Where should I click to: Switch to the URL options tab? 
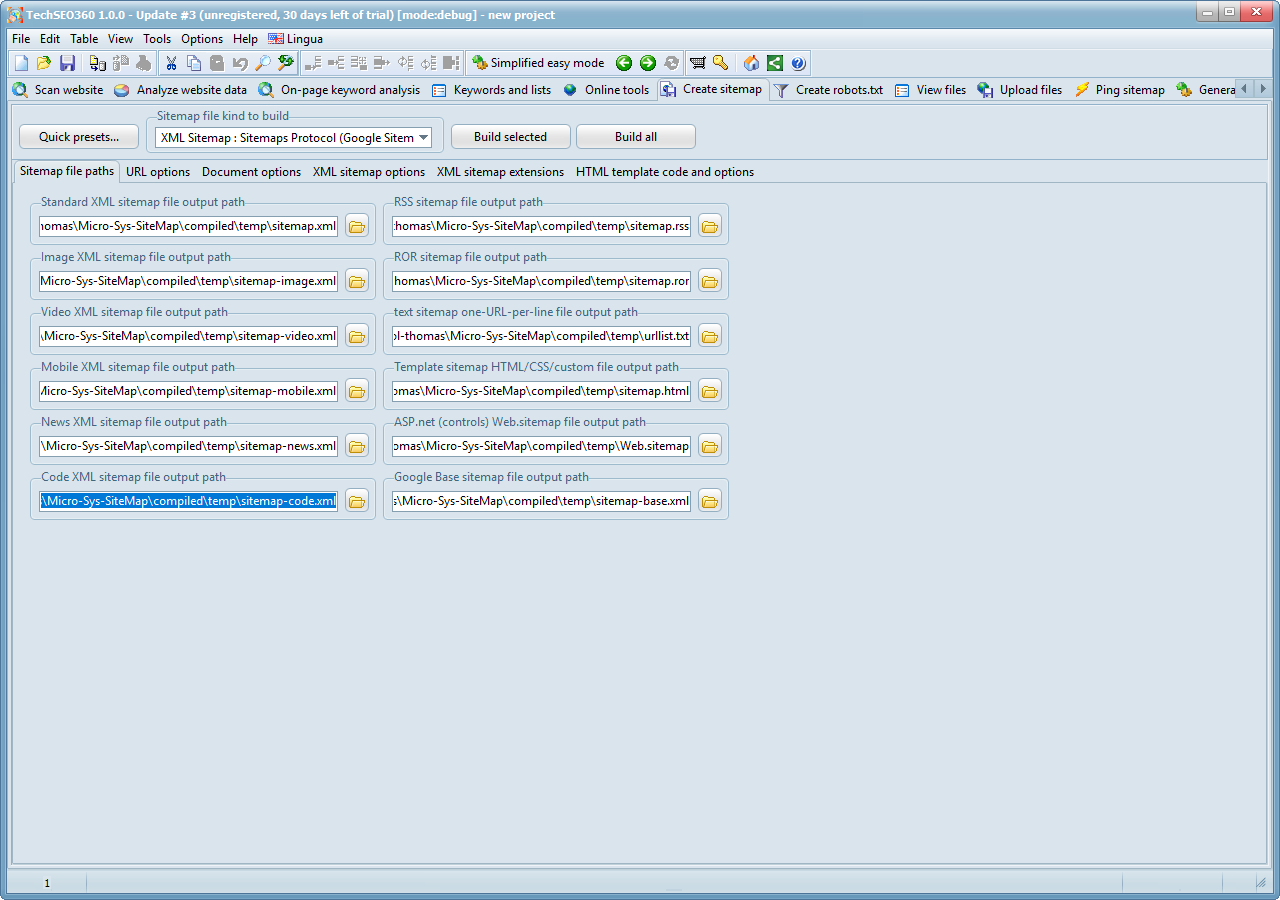[x=158, y=172]
